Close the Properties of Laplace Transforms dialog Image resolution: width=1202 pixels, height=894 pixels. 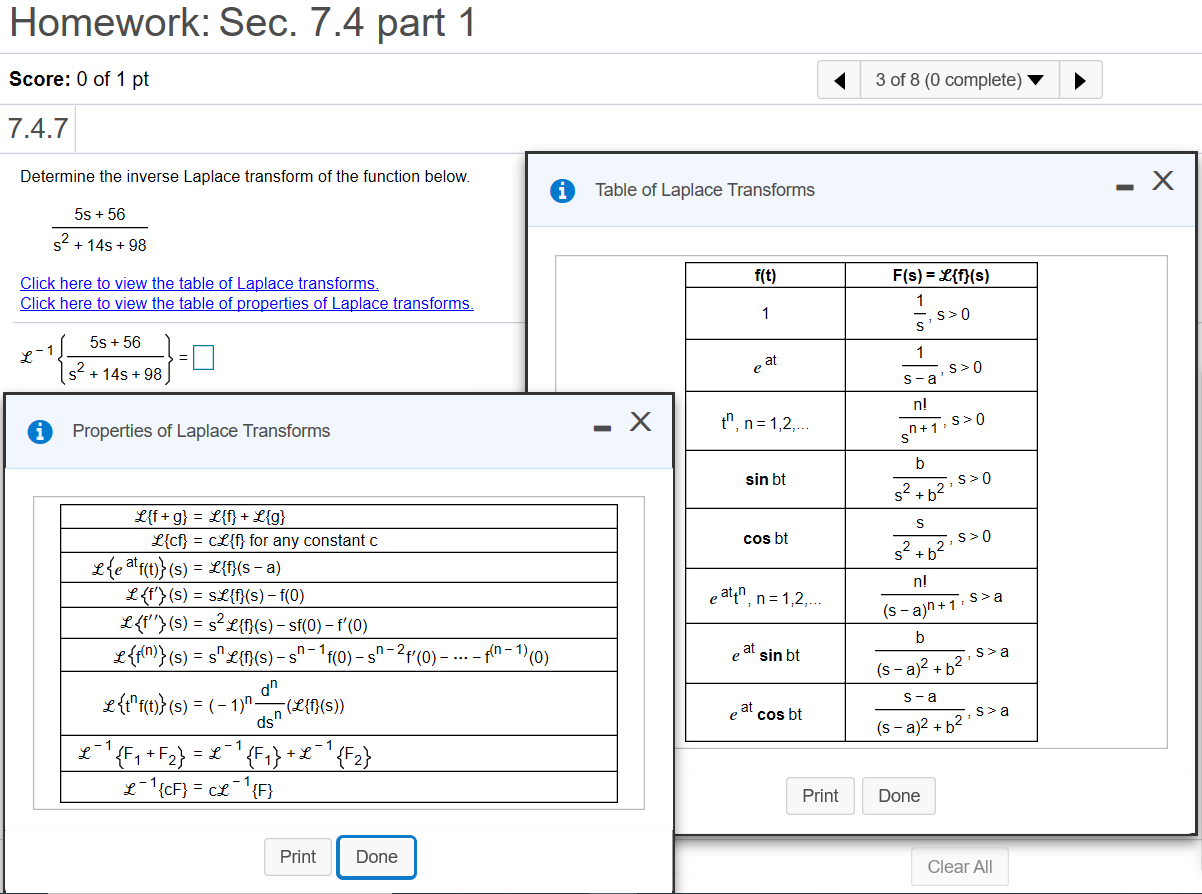(639, 422)
